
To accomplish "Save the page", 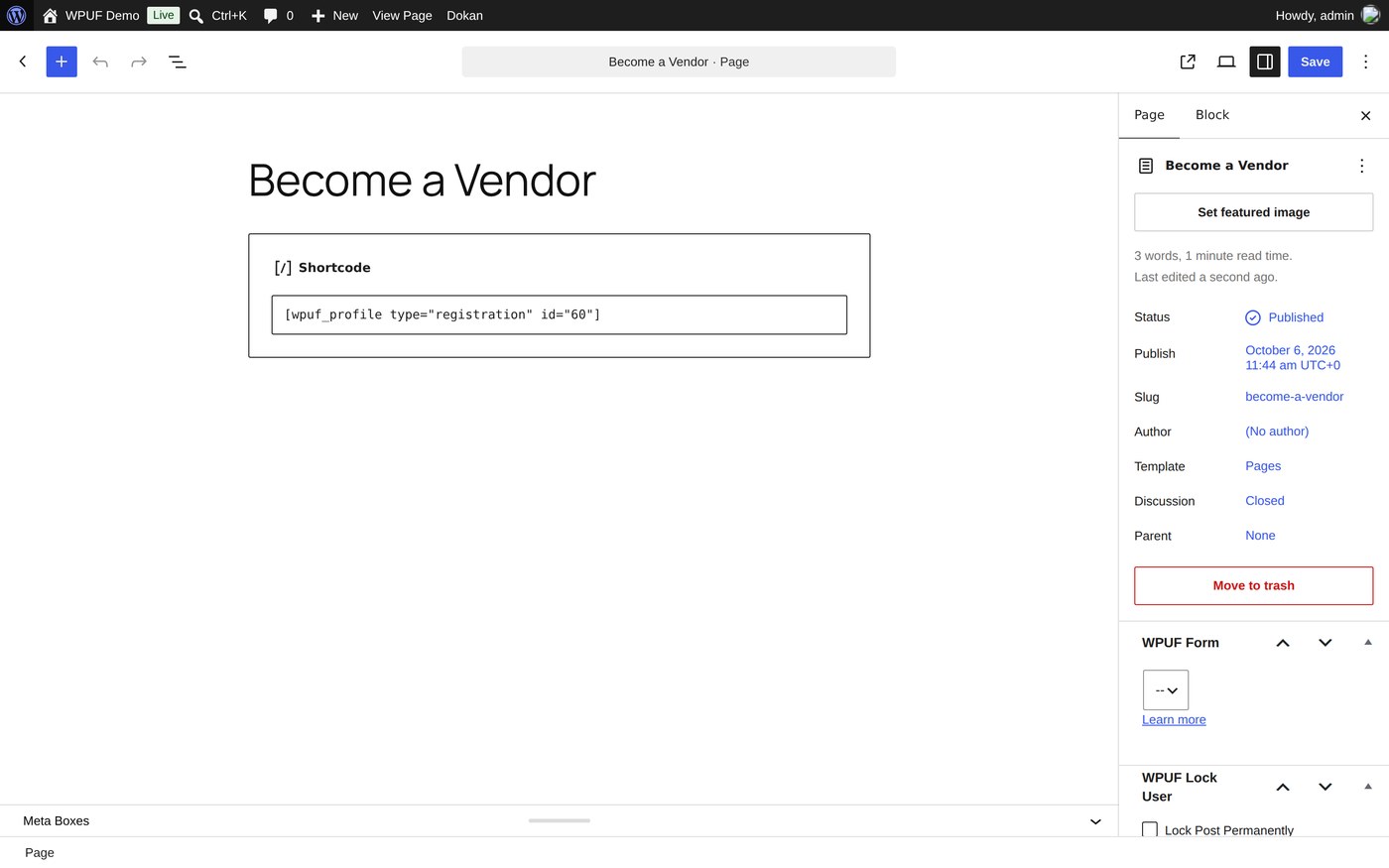I will [1315, 62].
